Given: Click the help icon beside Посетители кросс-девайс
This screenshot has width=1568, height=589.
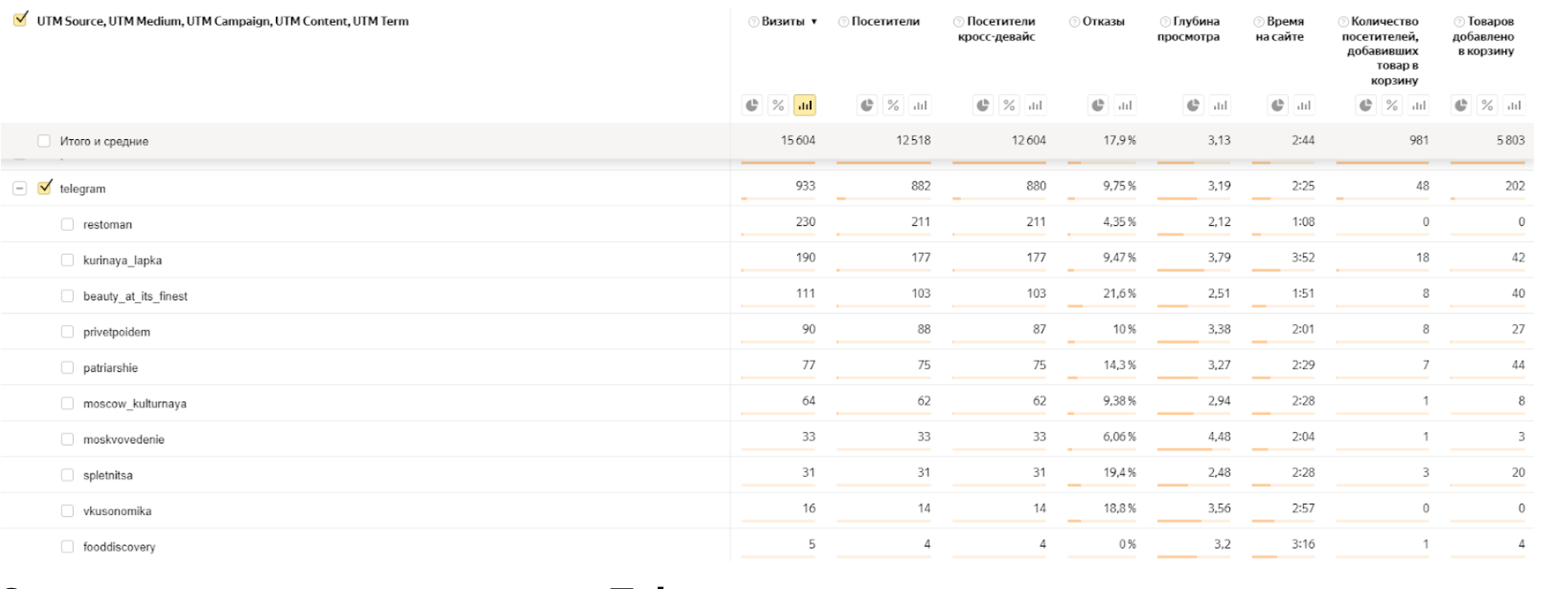Looking at the screenshot, I should 958,22.
